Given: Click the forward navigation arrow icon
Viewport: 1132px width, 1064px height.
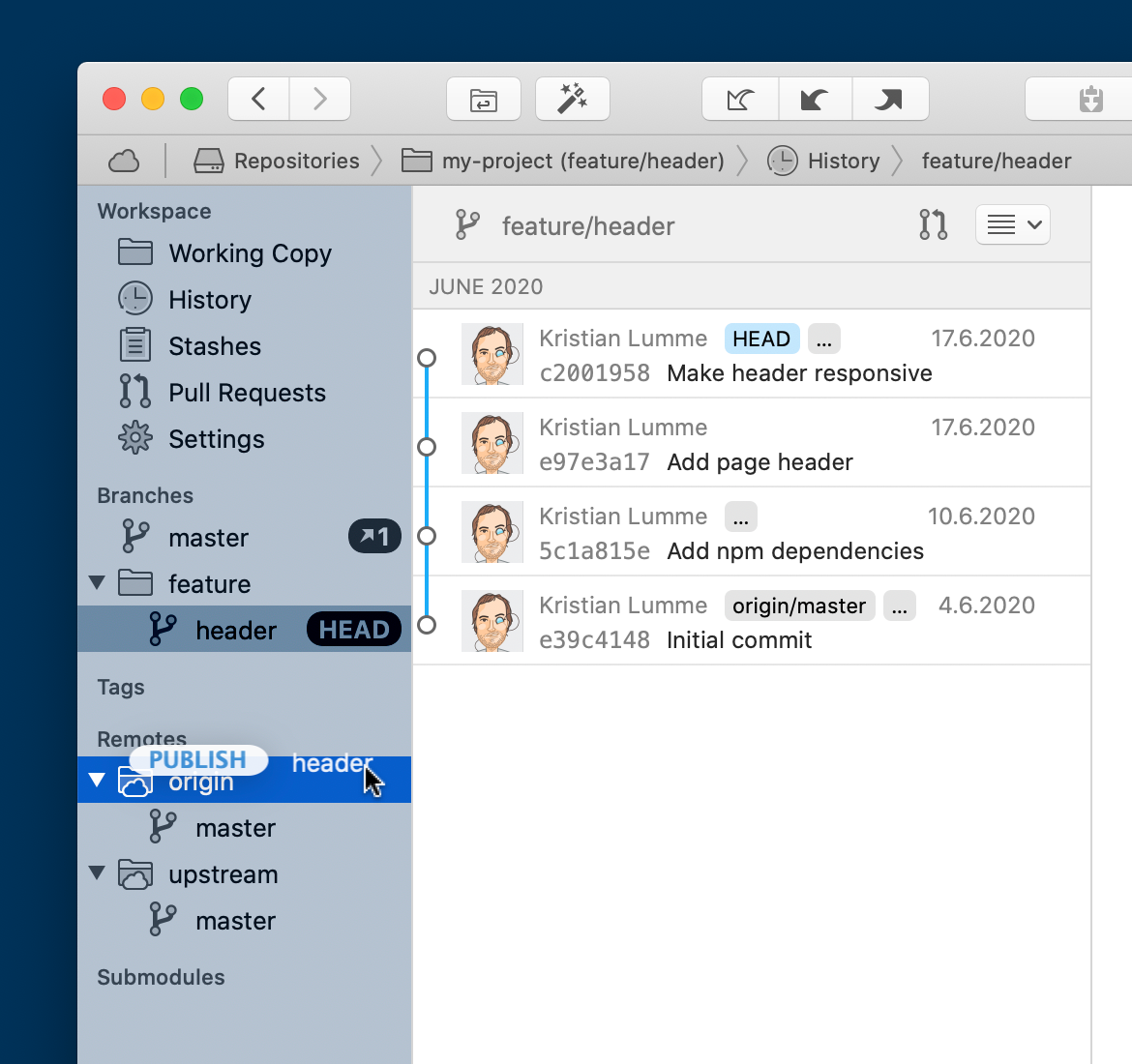Looking at the screenshot, I should [319, 99].
